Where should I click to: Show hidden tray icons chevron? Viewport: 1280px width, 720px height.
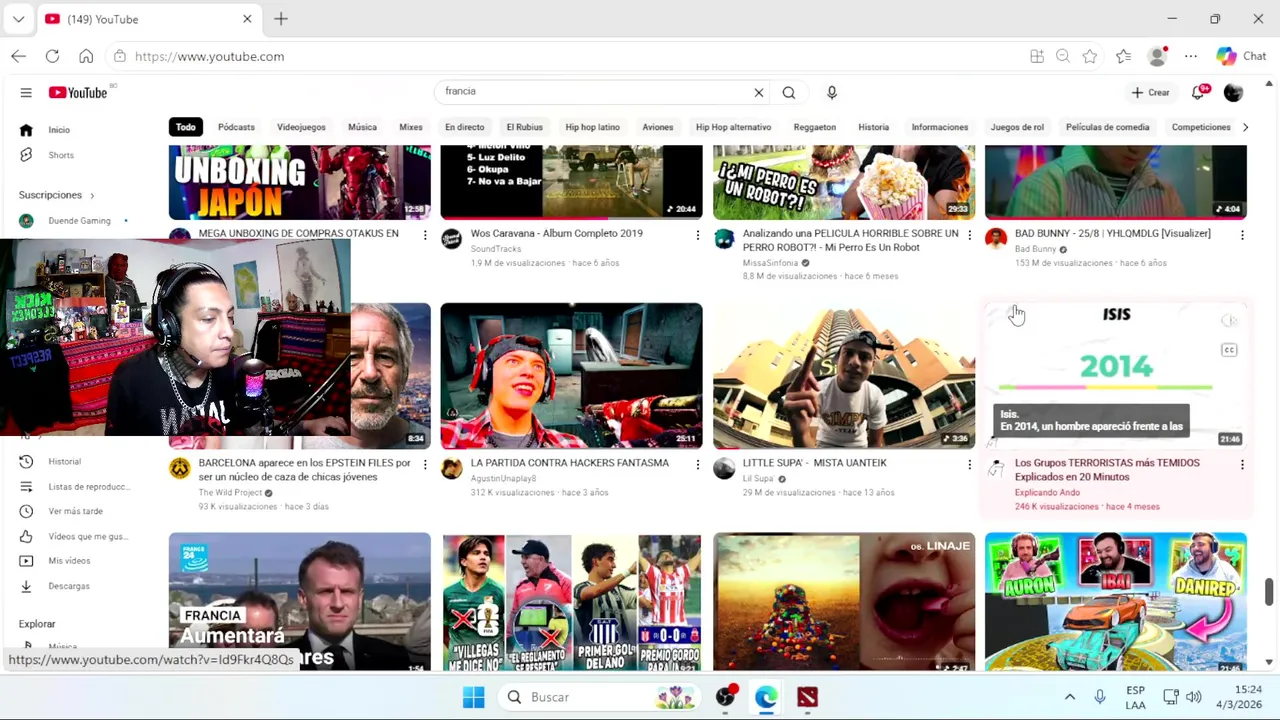(1069, 697)
